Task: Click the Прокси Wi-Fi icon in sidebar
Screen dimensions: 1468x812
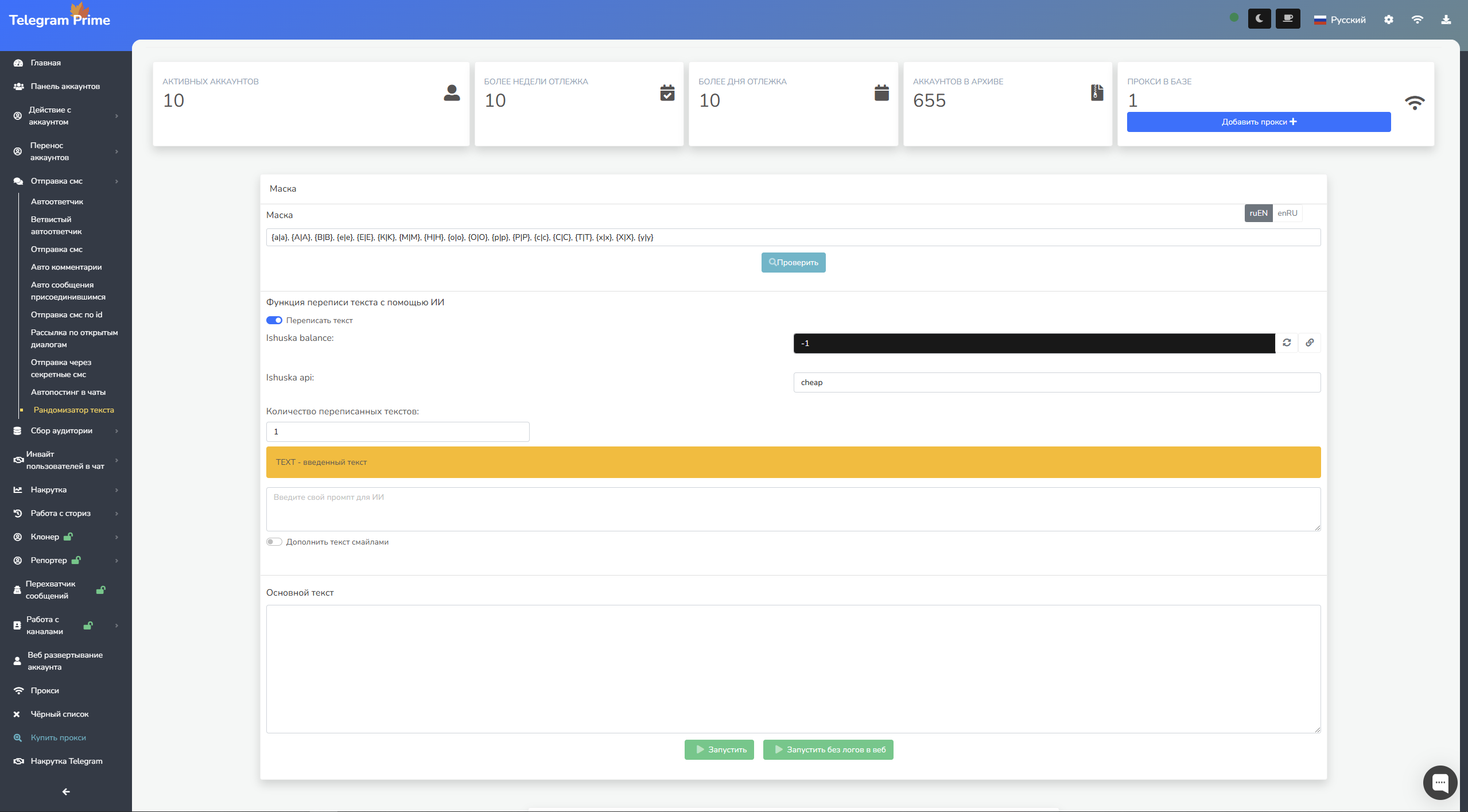Action: point(18,691)
